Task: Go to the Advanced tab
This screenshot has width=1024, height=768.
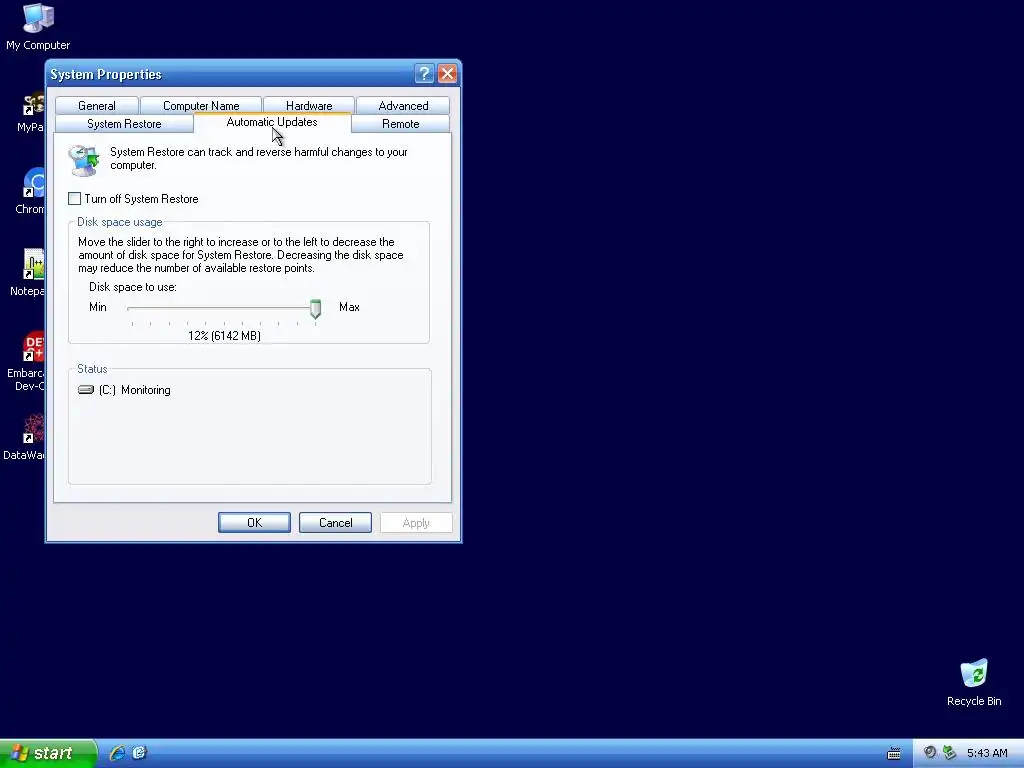Action: tap(403, 106)
